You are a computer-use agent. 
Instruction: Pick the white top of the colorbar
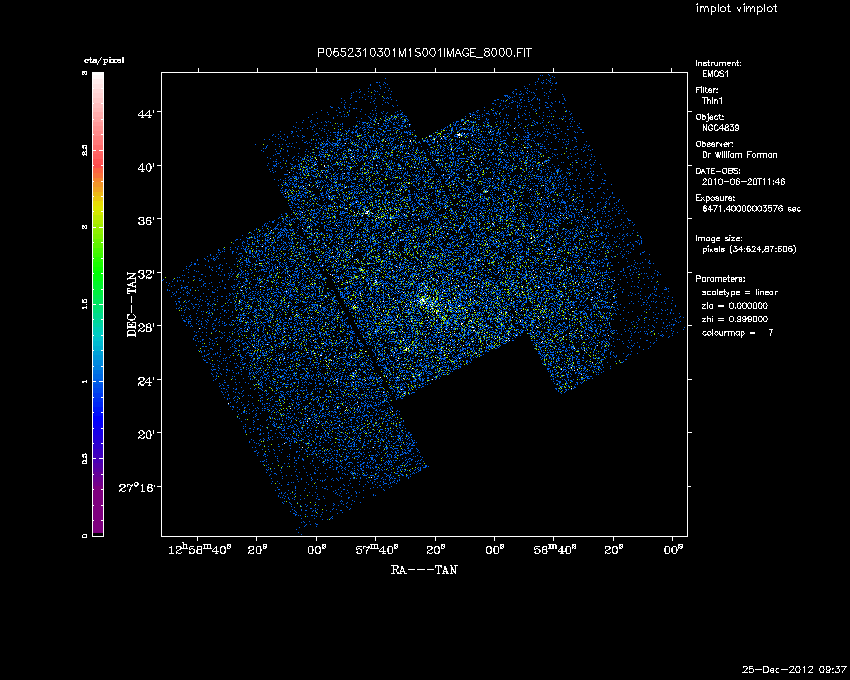pos(98,81)
